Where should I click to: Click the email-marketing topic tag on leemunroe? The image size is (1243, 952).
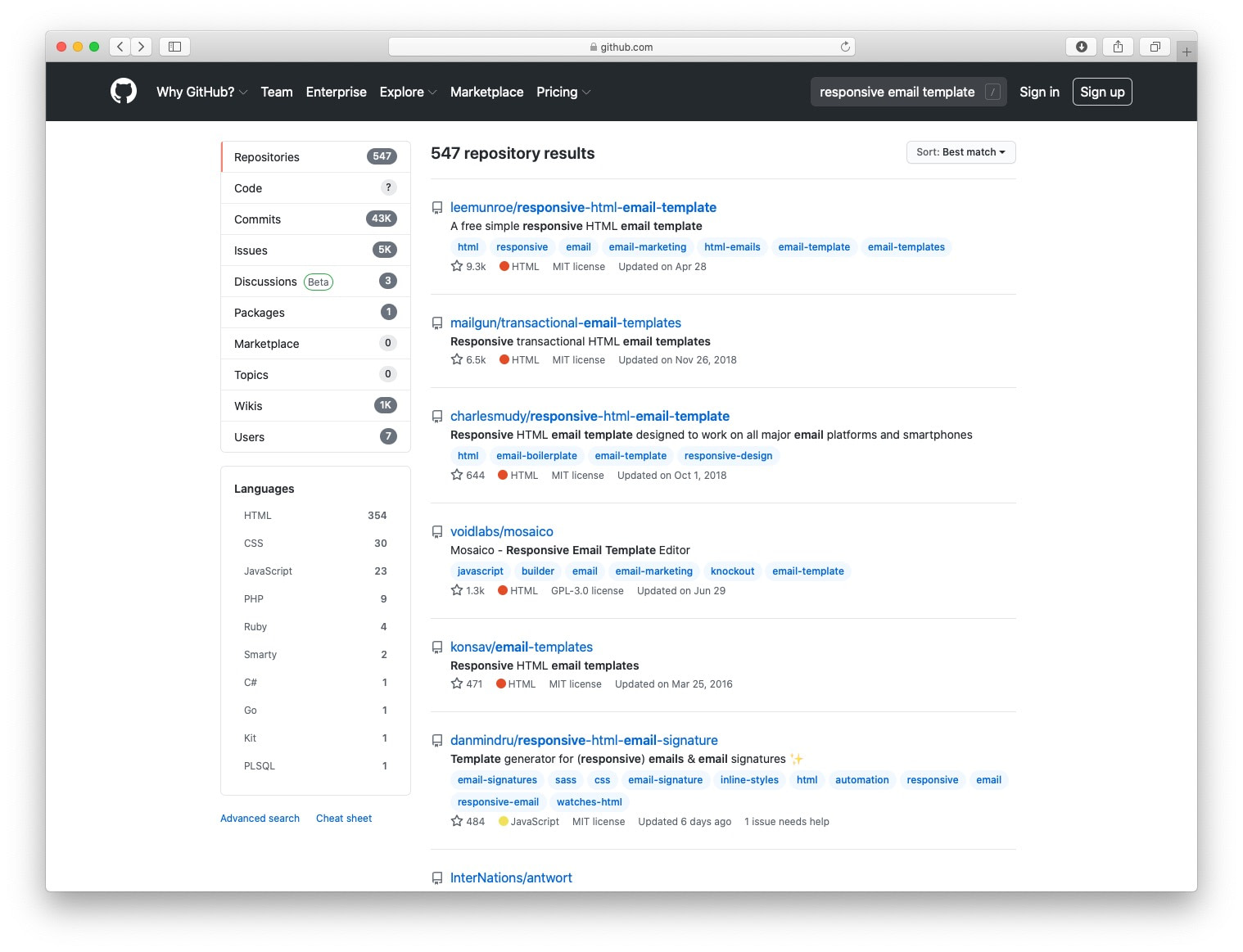[648, 247]
